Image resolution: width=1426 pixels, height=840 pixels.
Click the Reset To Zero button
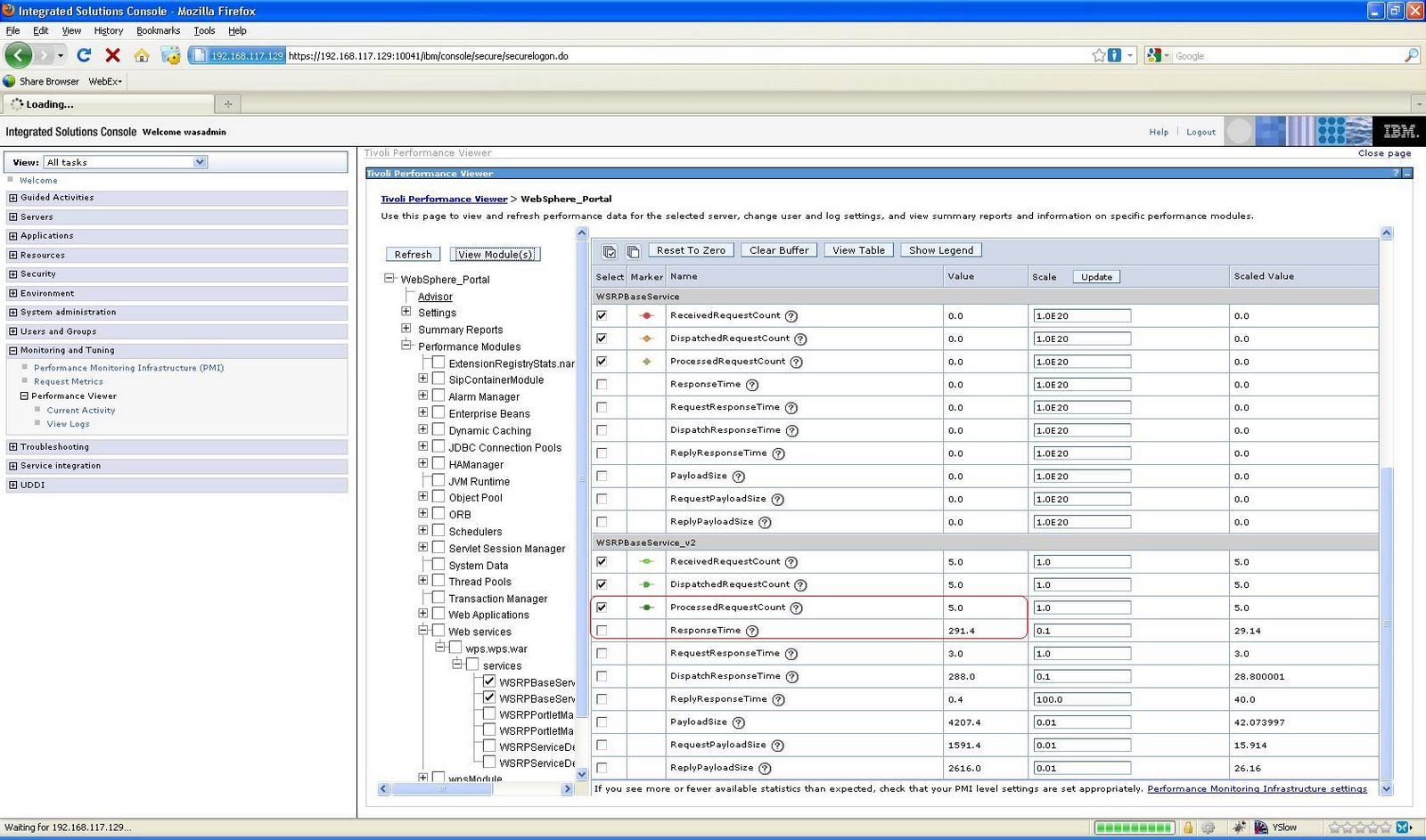tap(691, 250)
